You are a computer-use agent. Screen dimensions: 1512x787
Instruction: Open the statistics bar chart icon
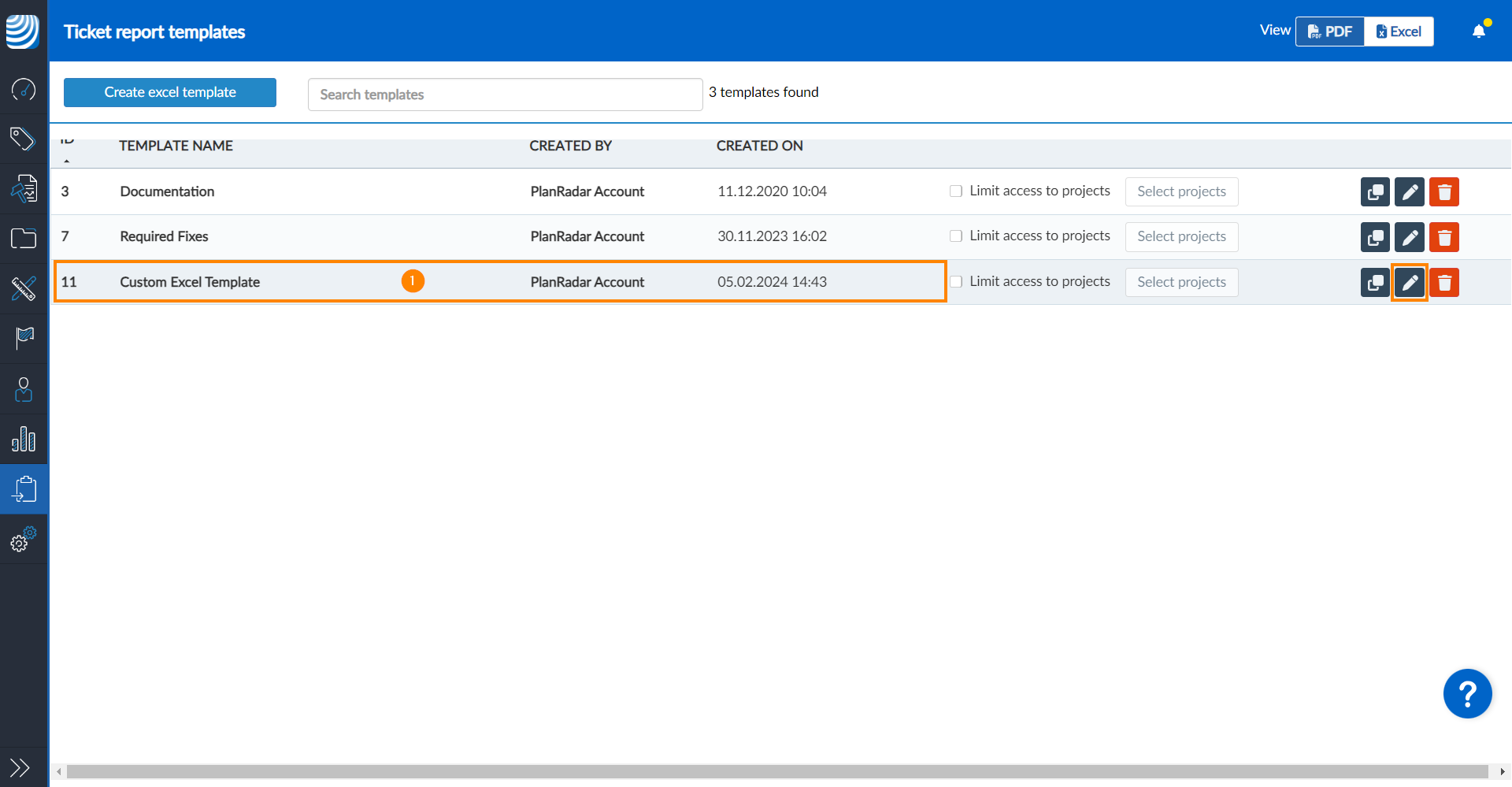(x=24, y=439)
